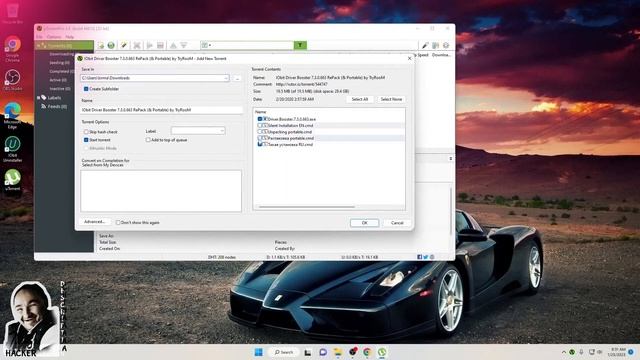Select Seeding category in the sidebar
This screenshot has width=640, height=360.
point(60,62)
